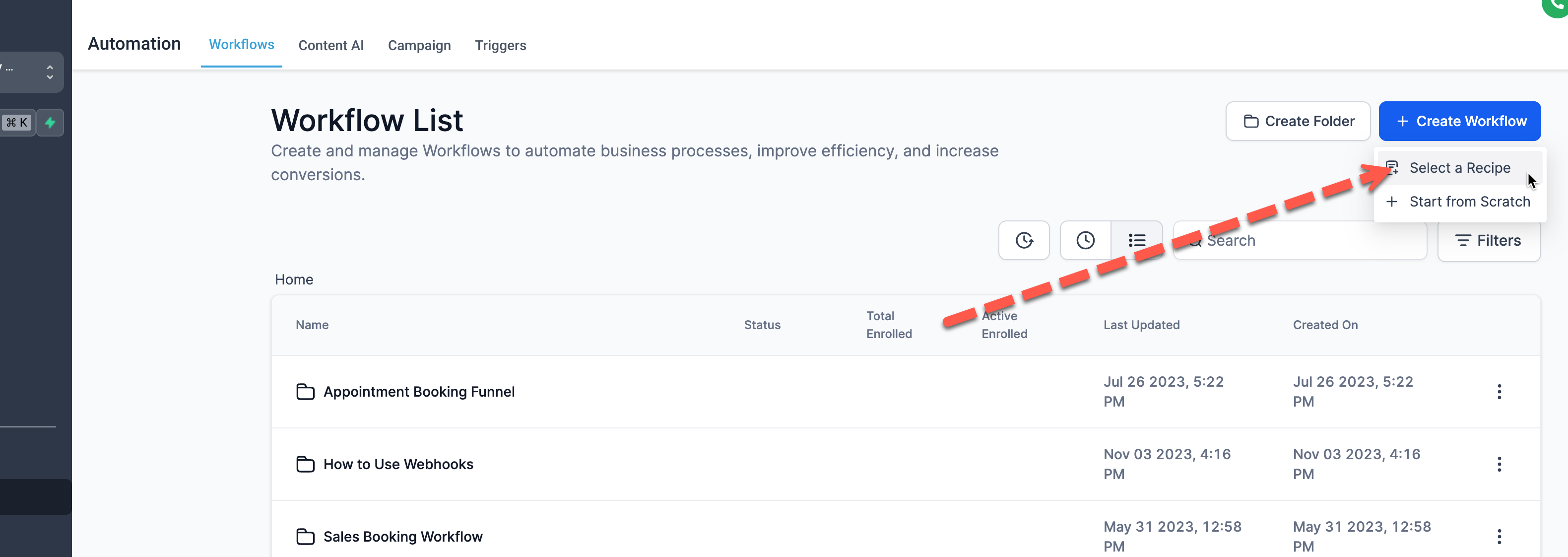Expand the account switcher chevrons in sidebar

point(50,72)
